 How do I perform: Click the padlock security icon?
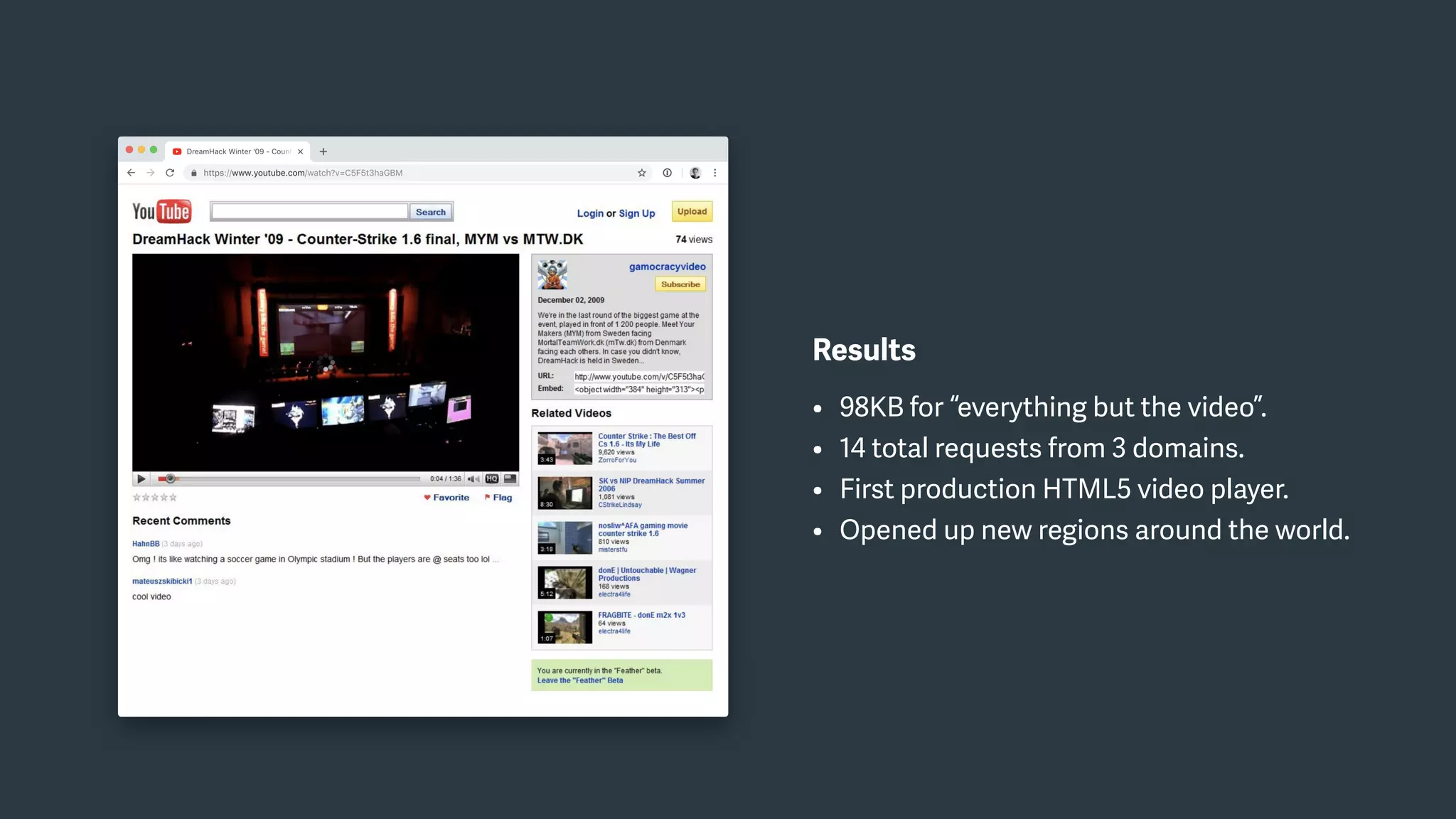[x=193, y=173]
